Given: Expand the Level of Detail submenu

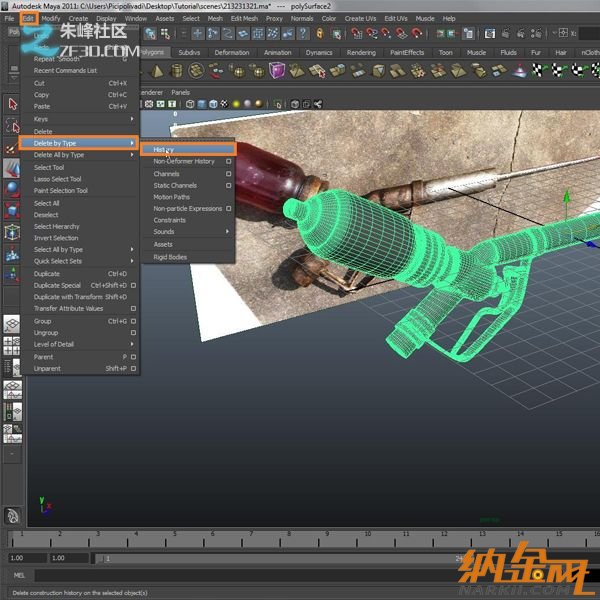Looking at the screenshot, I should point(133,344).
